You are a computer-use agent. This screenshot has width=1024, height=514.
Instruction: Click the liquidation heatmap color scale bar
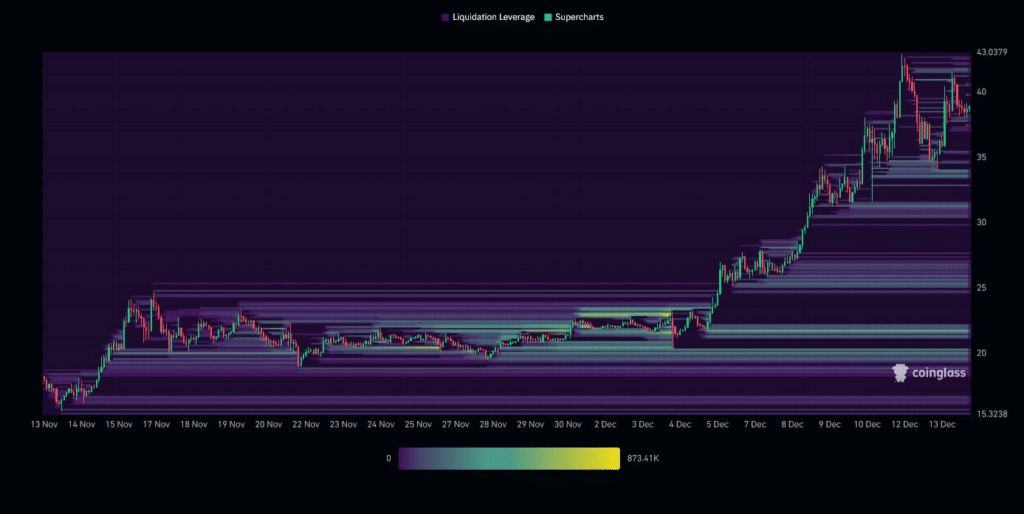point(509,458)
